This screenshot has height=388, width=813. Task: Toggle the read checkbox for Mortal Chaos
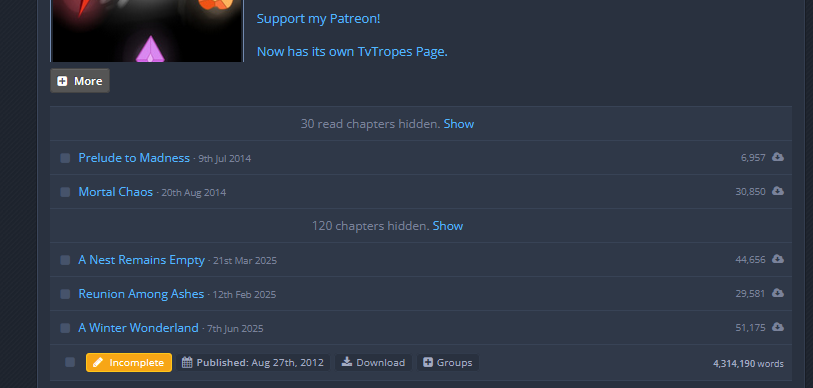[x=65, y=192]
